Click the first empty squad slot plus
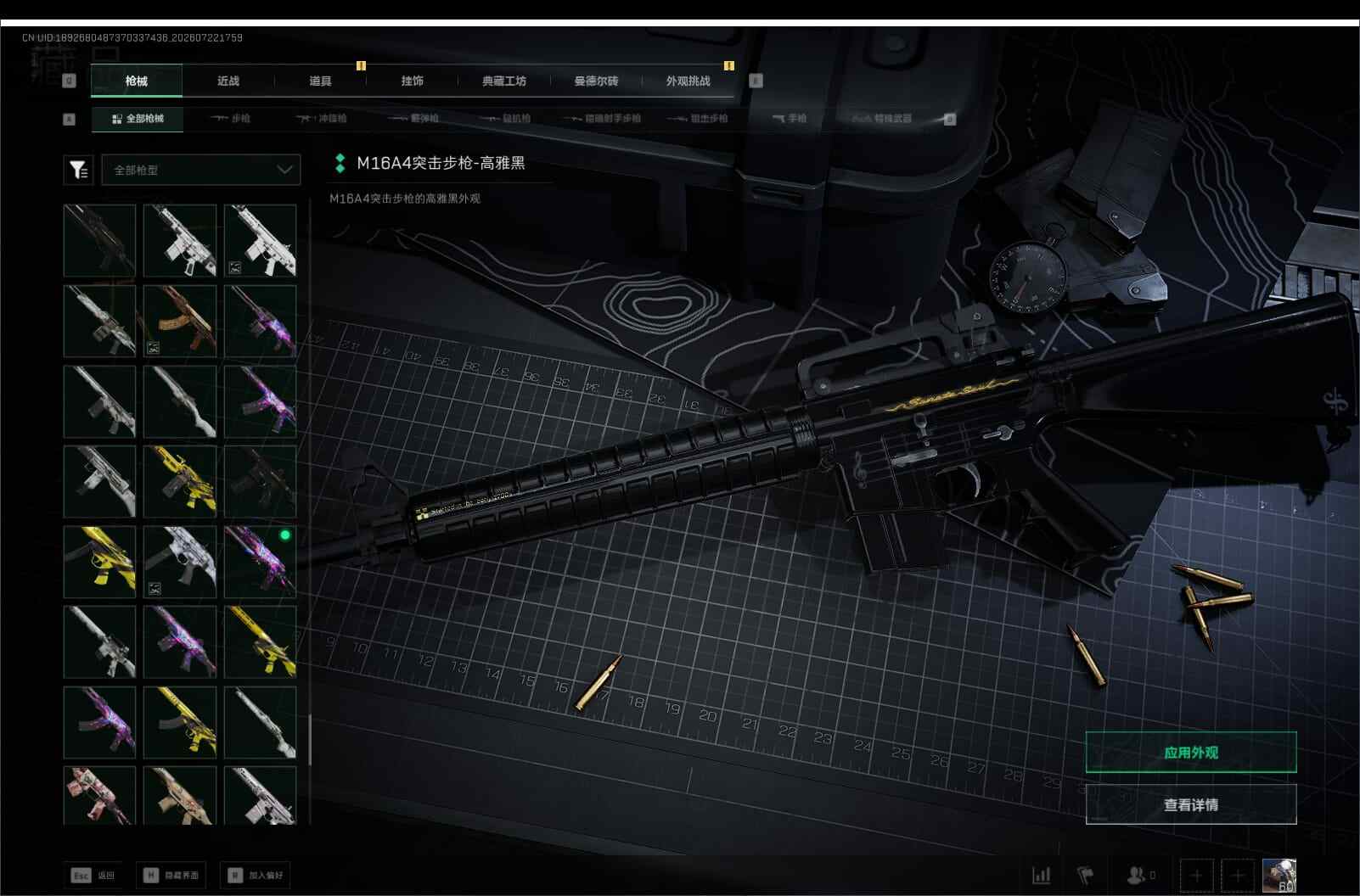The width and height of the screenshot is (1360, 896). pos(1196,875)
